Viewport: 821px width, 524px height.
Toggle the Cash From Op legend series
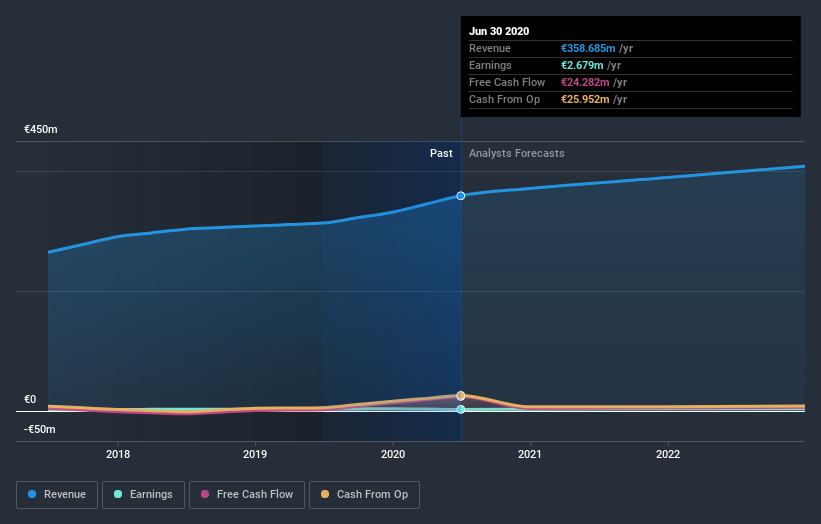click(x=364, y=495)
